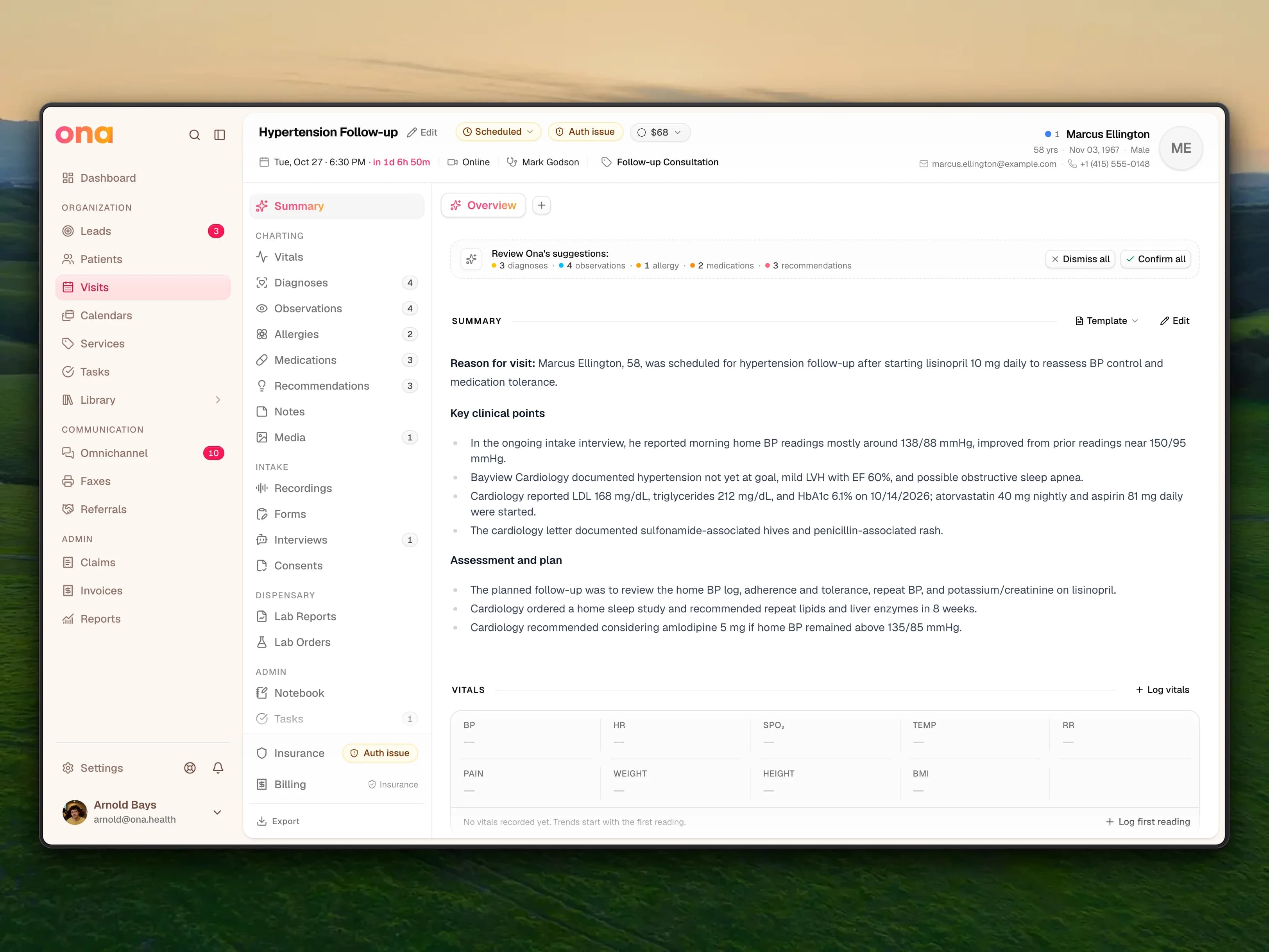Open Diagnoses charting section

pyautogui.click(x=337, y=283)
